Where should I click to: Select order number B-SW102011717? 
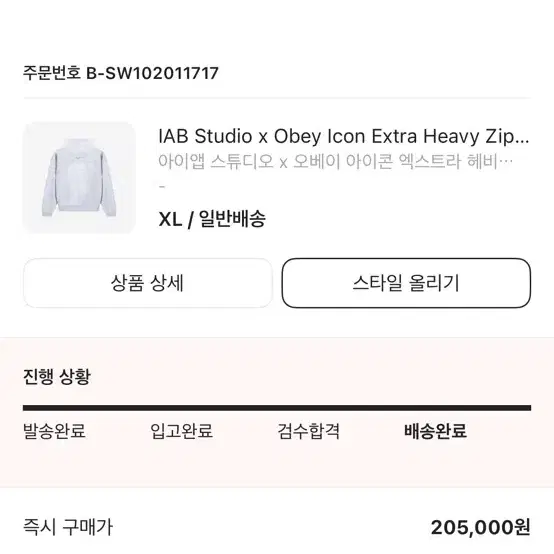152,73
